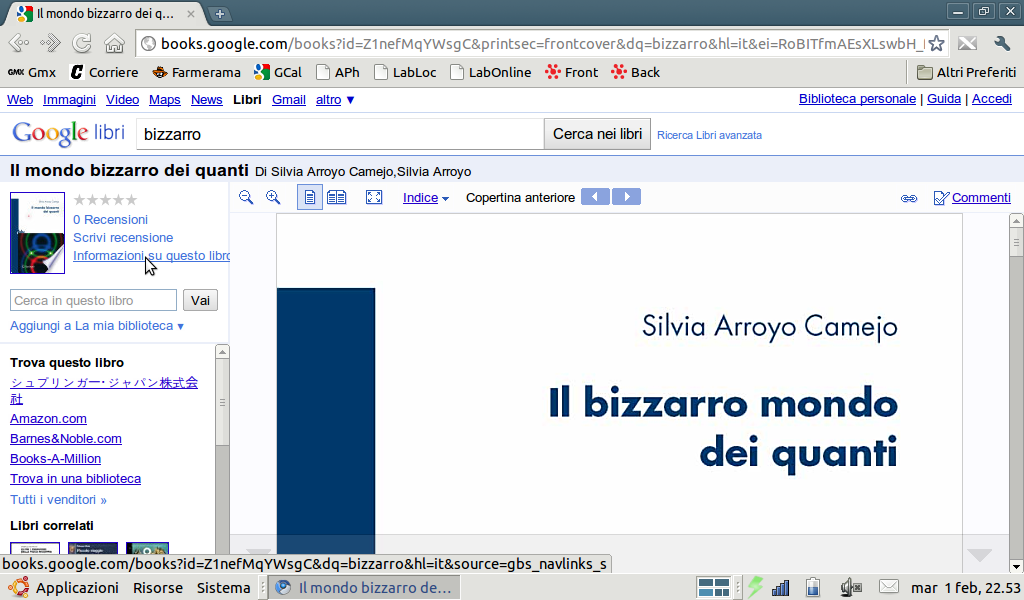This screenshot has width=1024, height=600.
Task: Switch to two-page view
Action: tap(337, 197)
